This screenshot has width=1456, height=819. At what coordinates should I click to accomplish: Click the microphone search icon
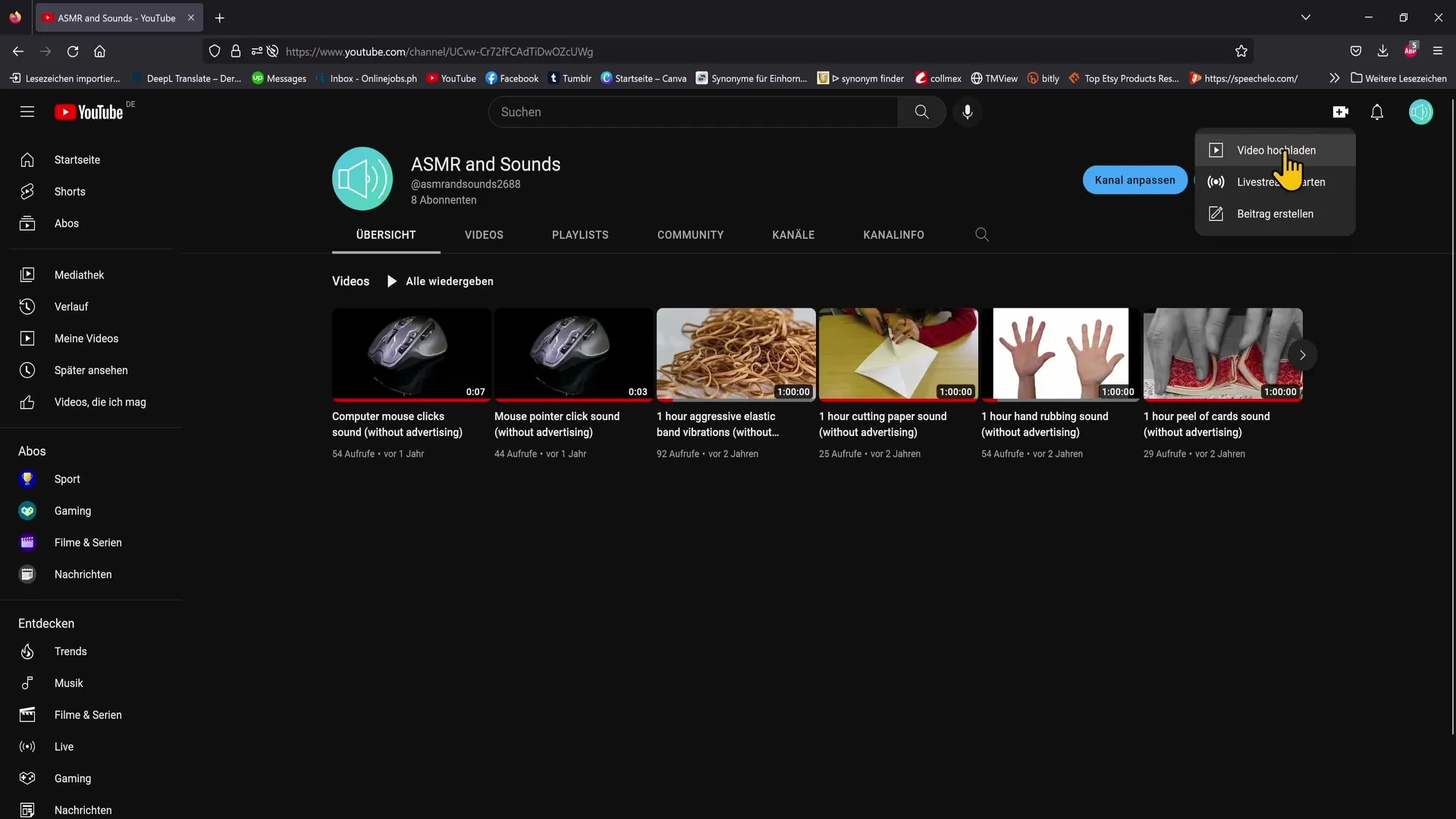[x=967, y=111]
